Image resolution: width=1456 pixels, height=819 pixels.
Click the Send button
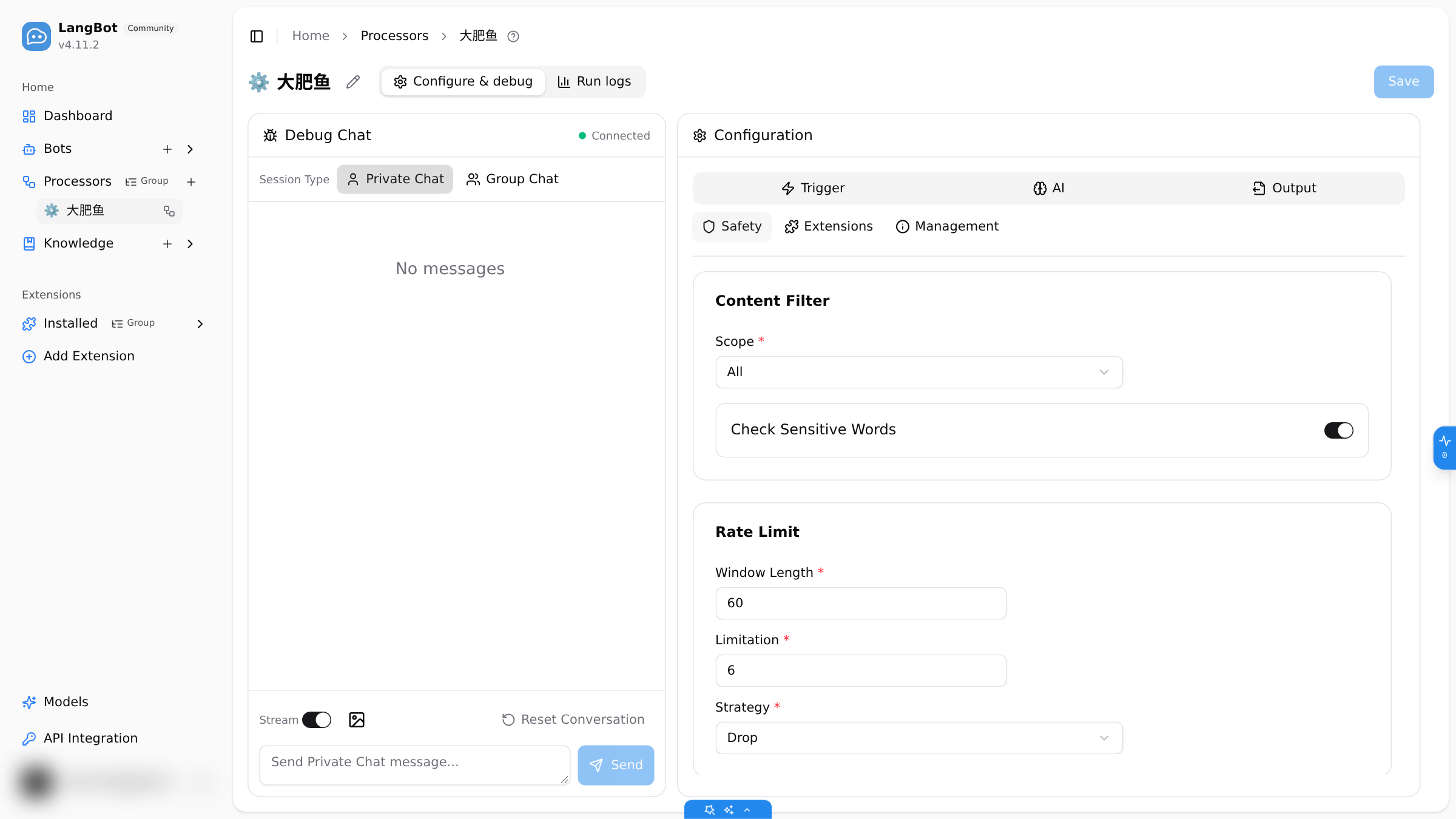[616, 766]
